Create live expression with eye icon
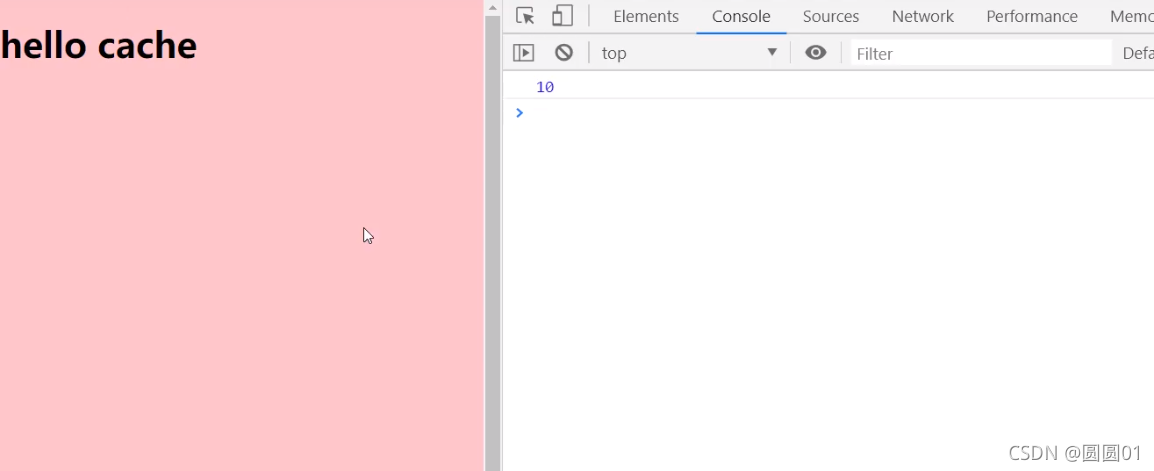 point(815,53)
